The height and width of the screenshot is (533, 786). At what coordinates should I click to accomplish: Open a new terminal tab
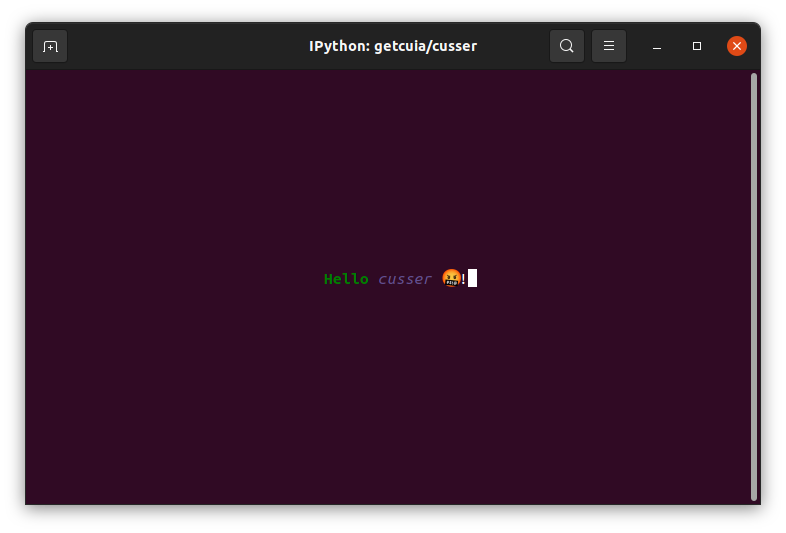coord(50,46)
